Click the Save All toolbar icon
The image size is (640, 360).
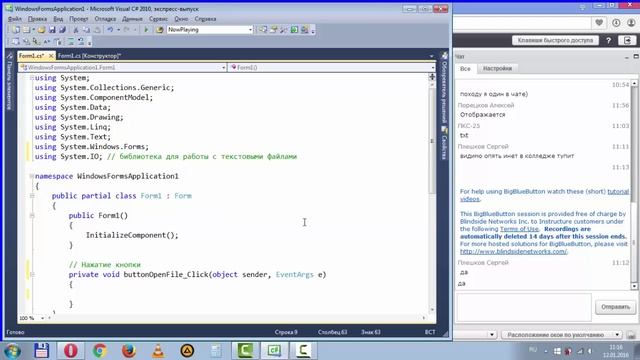click(x=62, y=30)
